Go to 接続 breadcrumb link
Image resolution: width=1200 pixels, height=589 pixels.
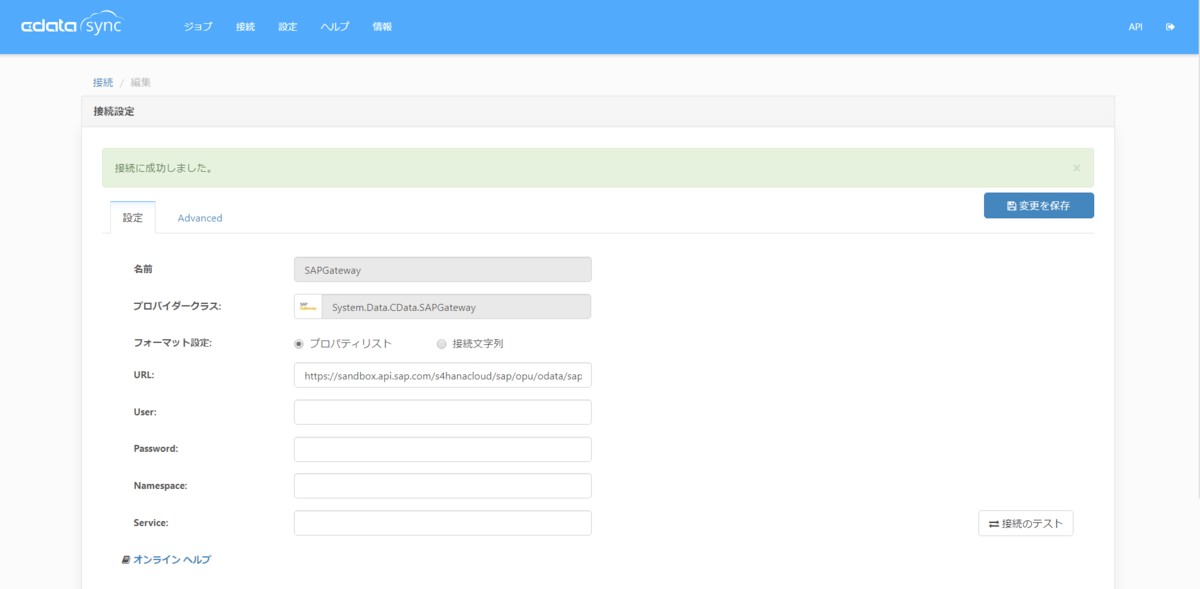point(103,82)
